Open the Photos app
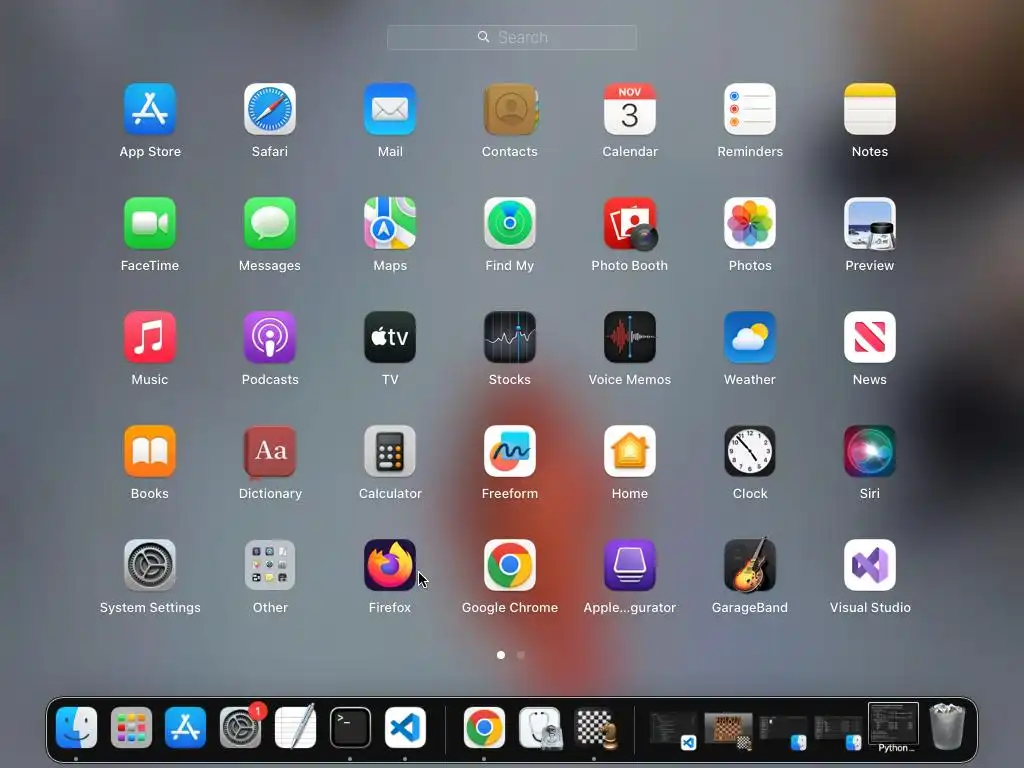 pyautogui.click(x=750, y=223)
